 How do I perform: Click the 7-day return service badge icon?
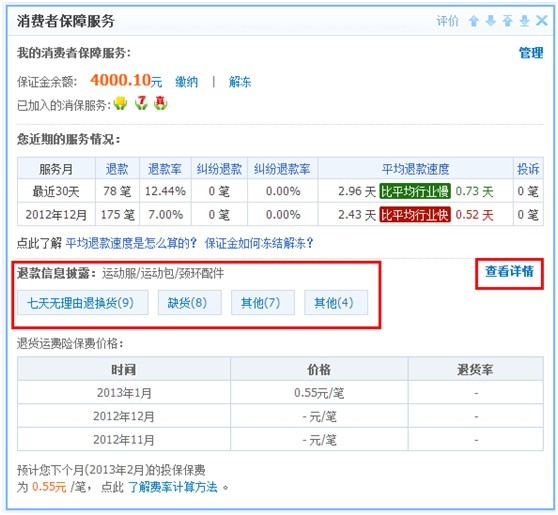point(141,103)
